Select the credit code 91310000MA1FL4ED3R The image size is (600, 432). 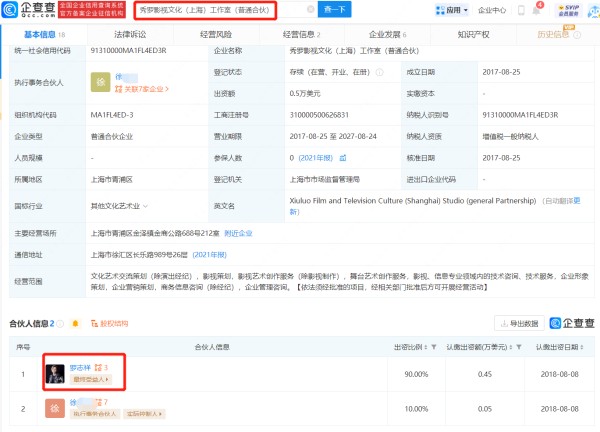[x=129, y=51]
